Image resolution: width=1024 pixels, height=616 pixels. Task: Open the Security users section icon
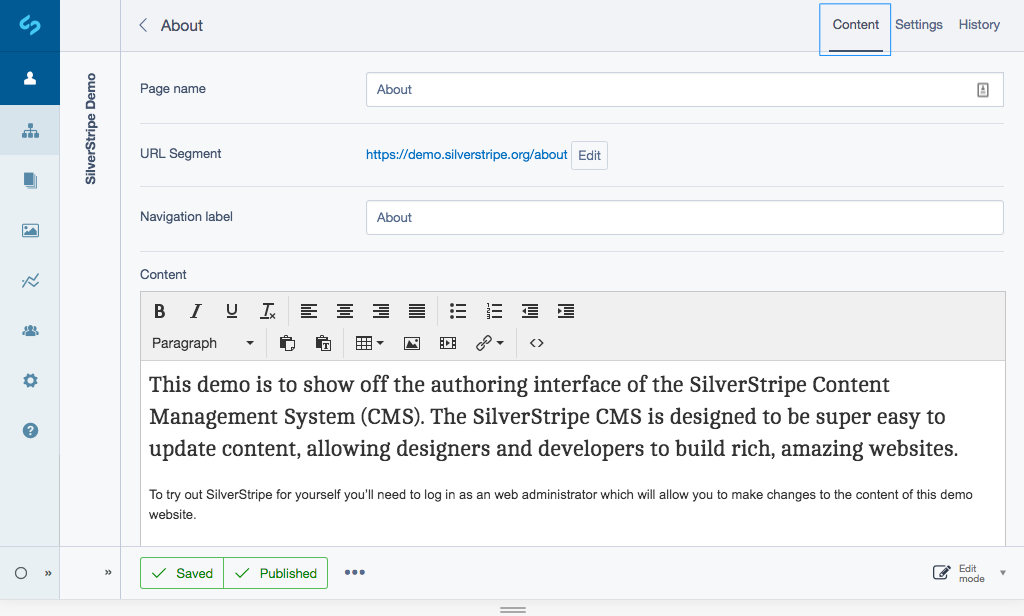(x=30, y=330)
